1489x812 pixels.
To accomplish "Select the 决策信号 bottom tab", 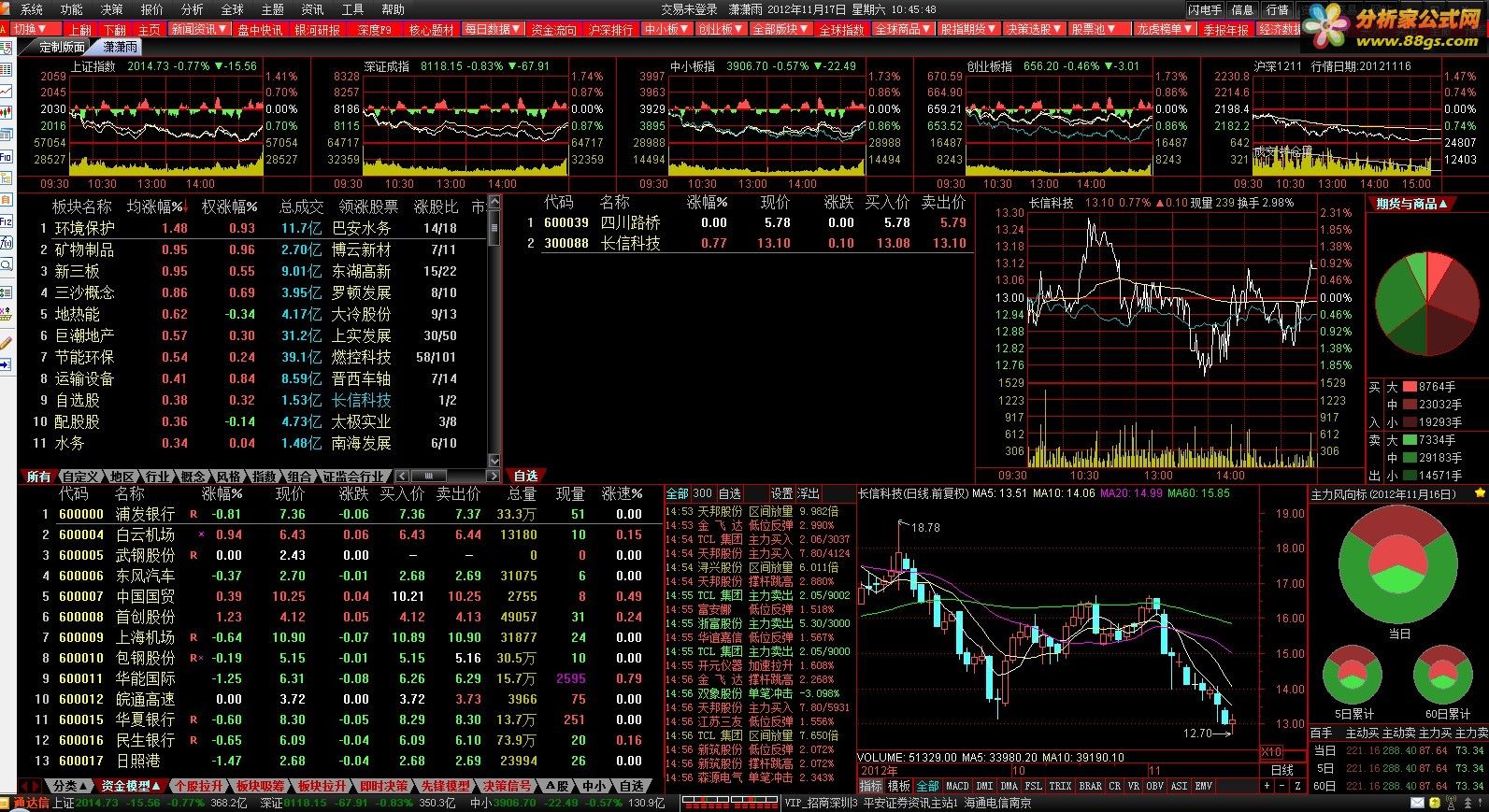I will pyautogui.click(x=508, y=786).
